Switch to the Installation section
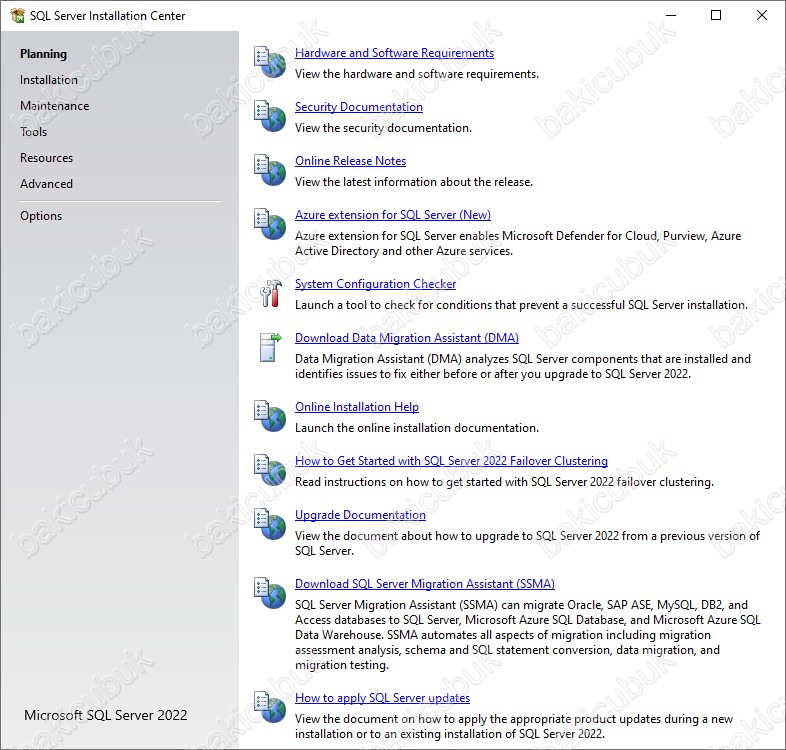Image resolution: width=786 pixels, height=750 pixels. click(49, 80)
